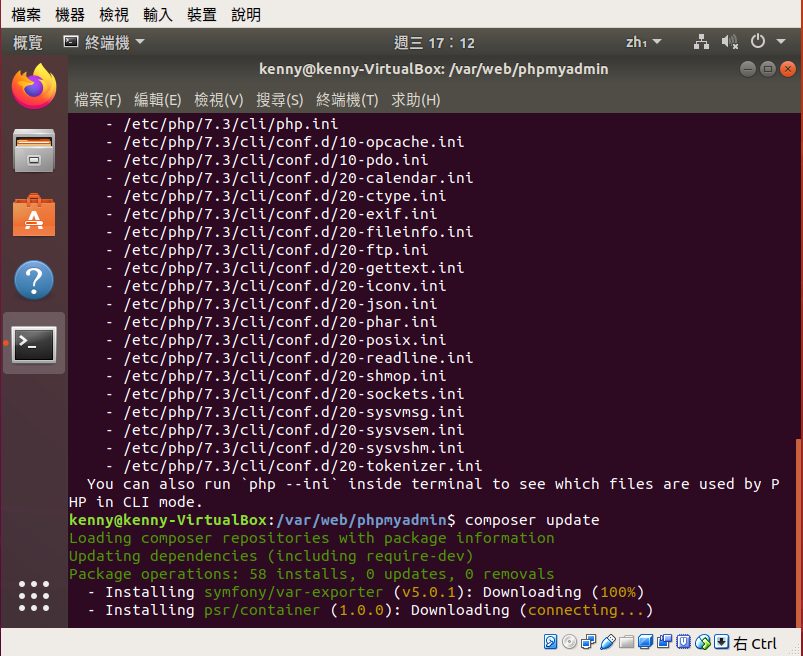Screen dimensions: 803x656
Task: Click the VirtualBox network status icon
Action: [x=588, y=642]
